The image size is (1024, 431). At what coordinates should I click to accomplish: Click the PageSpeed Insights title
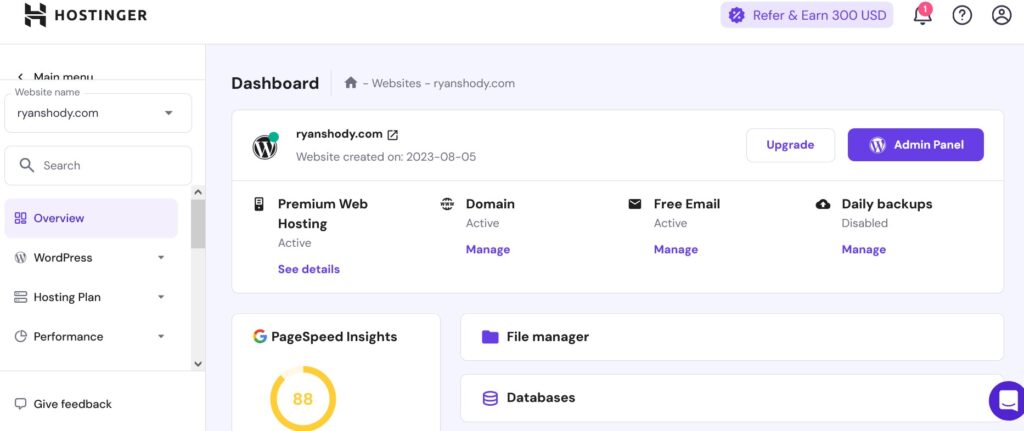(x=334, y=336)
